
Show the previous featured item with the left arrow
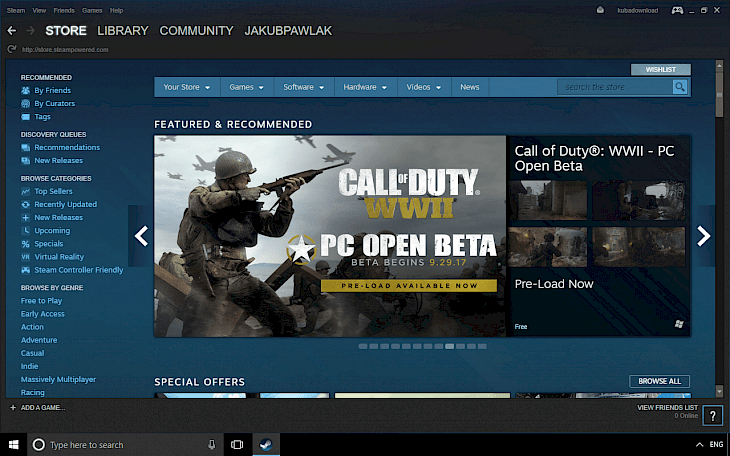pyautogui.click(x=141, y=236)
